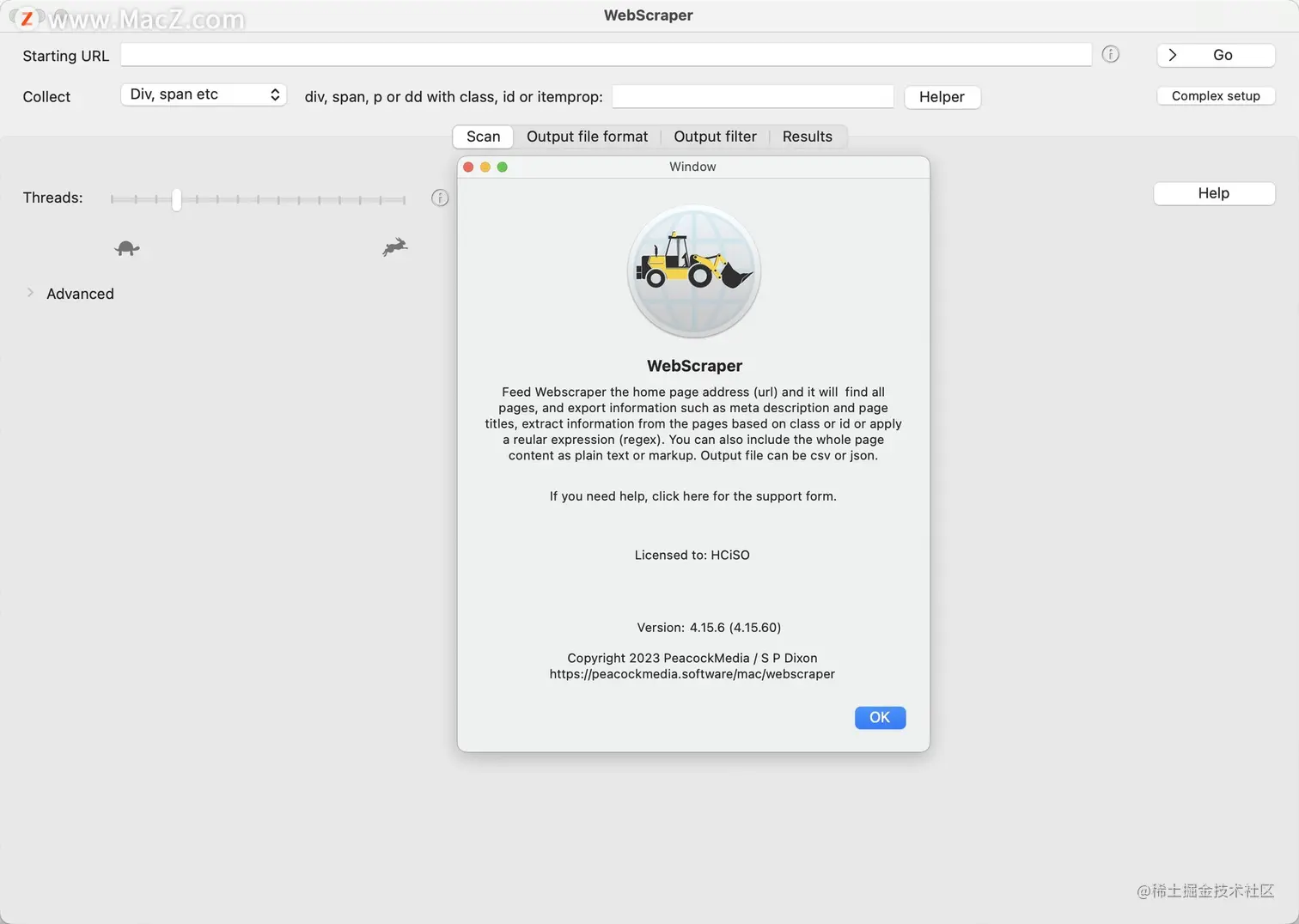Dismiss the About dialog with OK
The width and height of the screenshot is (1299, 924).
point(880,718)
